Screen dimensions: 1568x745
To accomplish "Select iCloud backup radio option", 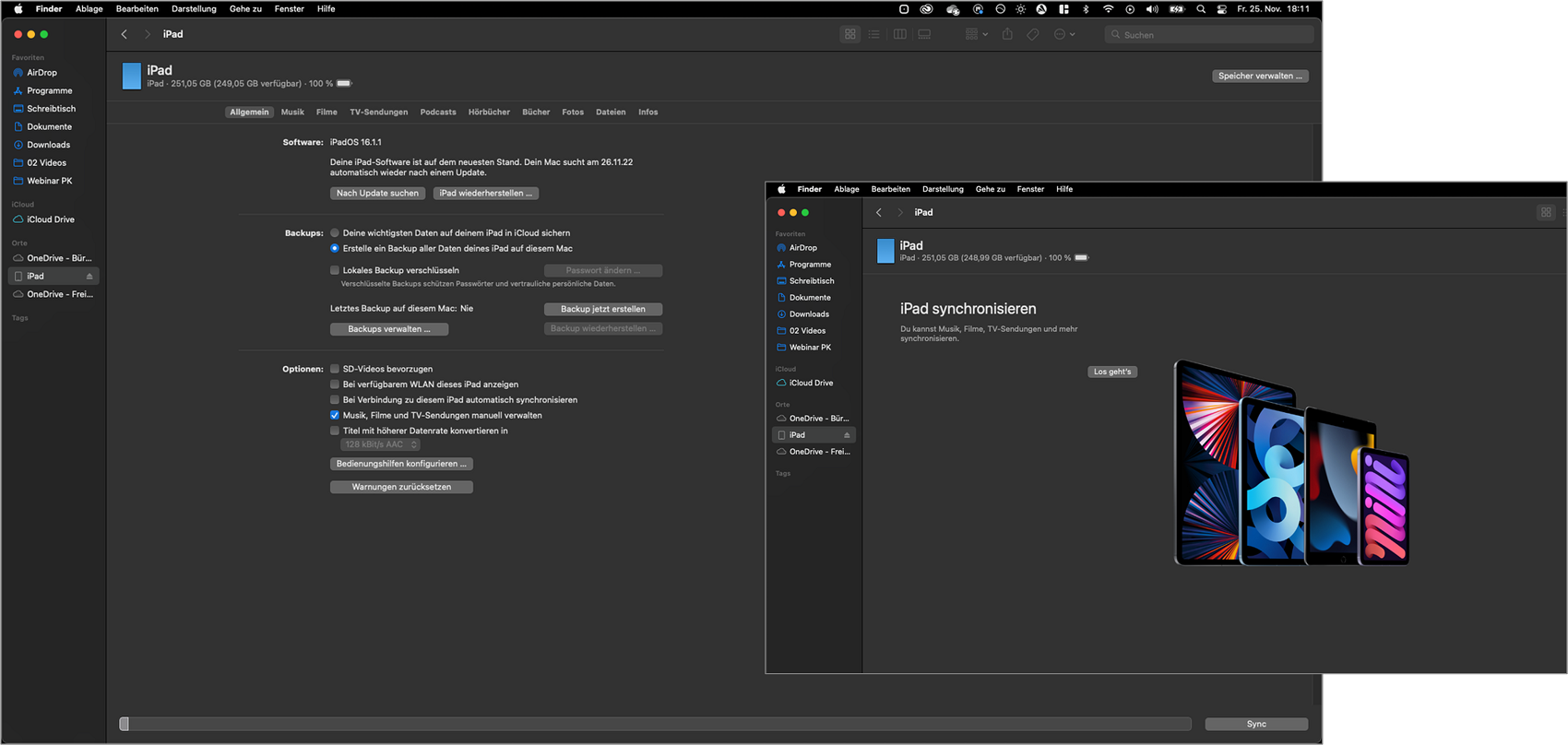I will 335,233.
